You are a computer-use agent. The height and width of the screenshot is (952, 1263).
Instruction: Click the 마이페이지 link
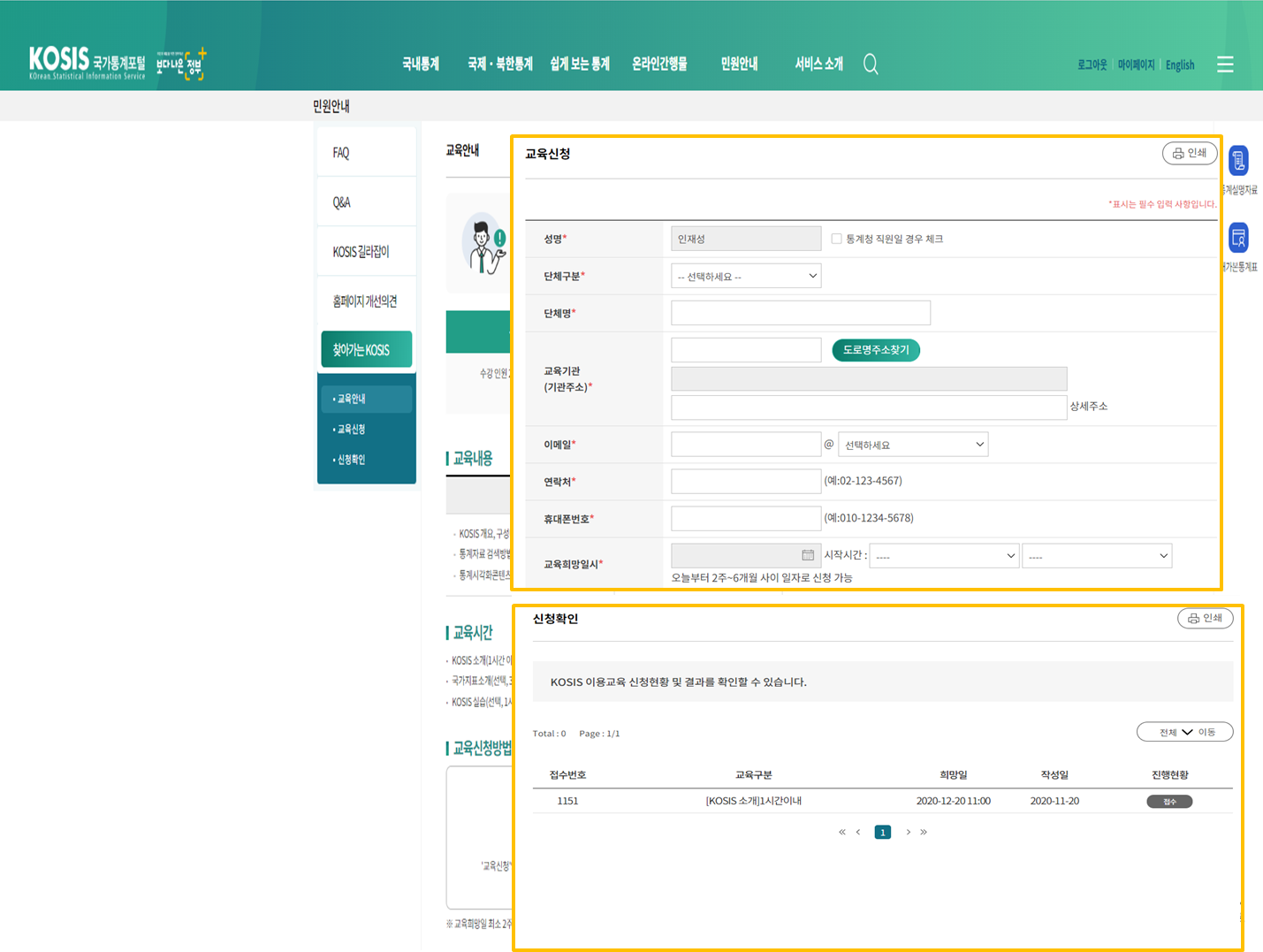click(x=1136, y=65)
